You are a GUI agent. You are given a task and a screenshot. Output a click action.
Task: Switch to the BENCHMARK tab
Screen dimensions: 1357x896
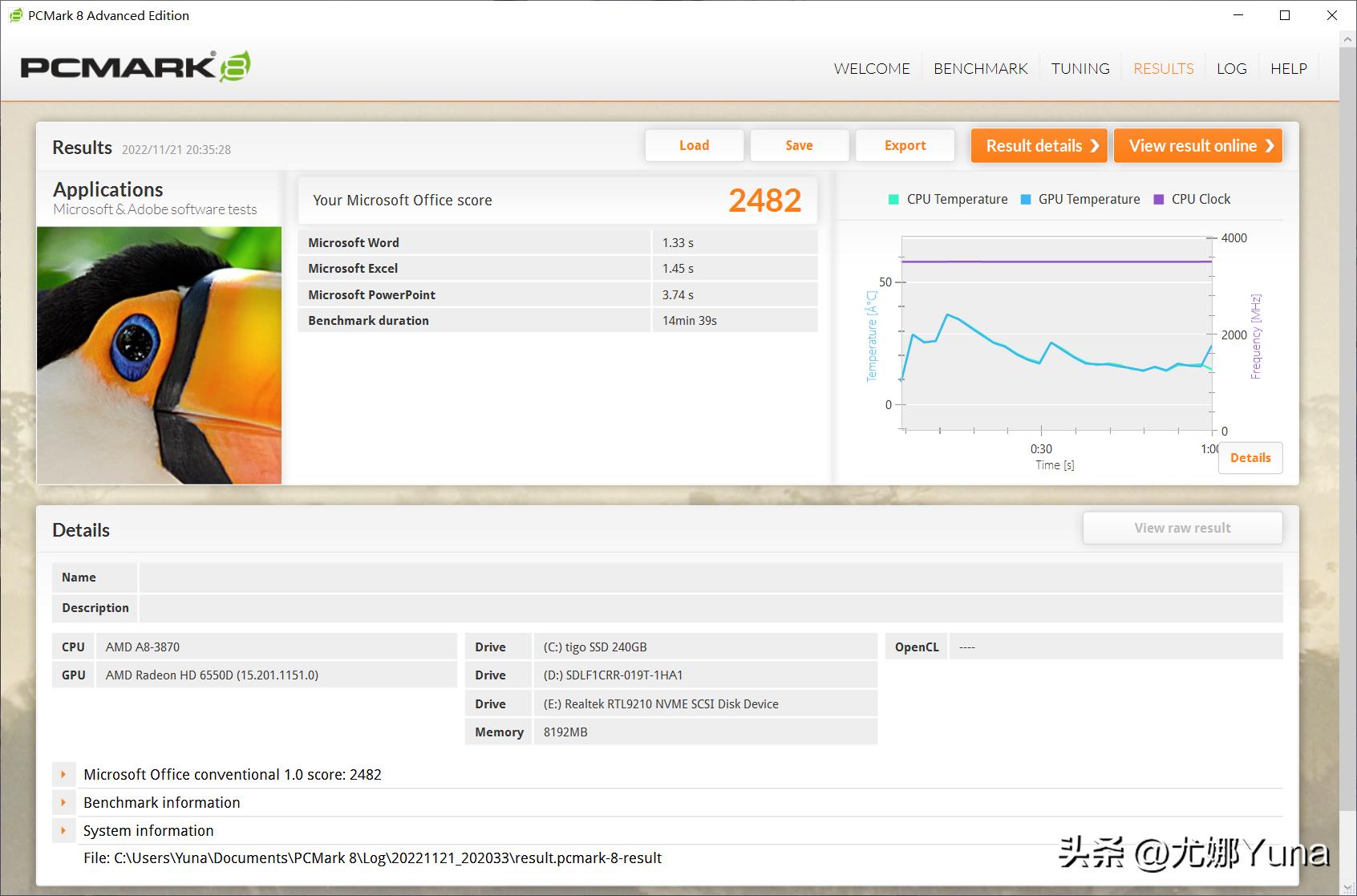980,69
